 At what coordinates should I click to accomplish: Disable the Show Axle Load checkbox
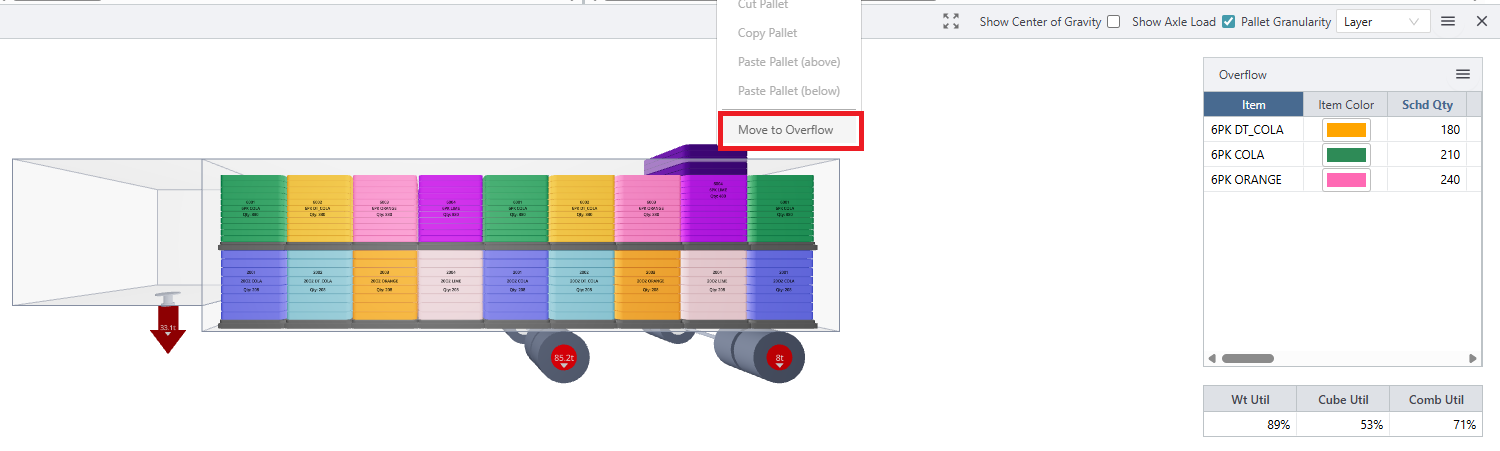click(1228, 21)
